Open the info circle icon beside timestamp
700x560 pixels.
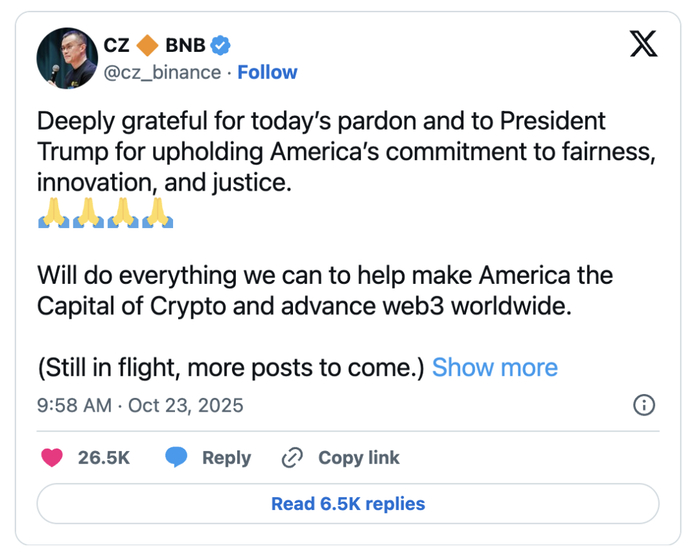click(645, 405)
